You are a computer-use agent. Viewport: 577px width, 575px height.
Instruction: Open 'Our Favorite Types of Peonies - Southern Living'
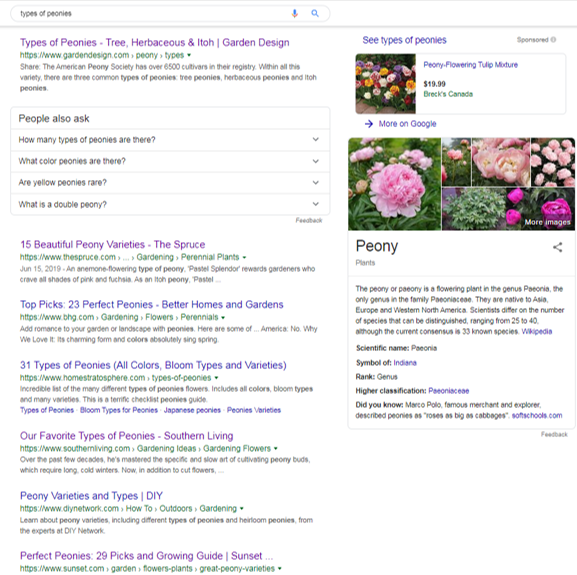point(127,436)
